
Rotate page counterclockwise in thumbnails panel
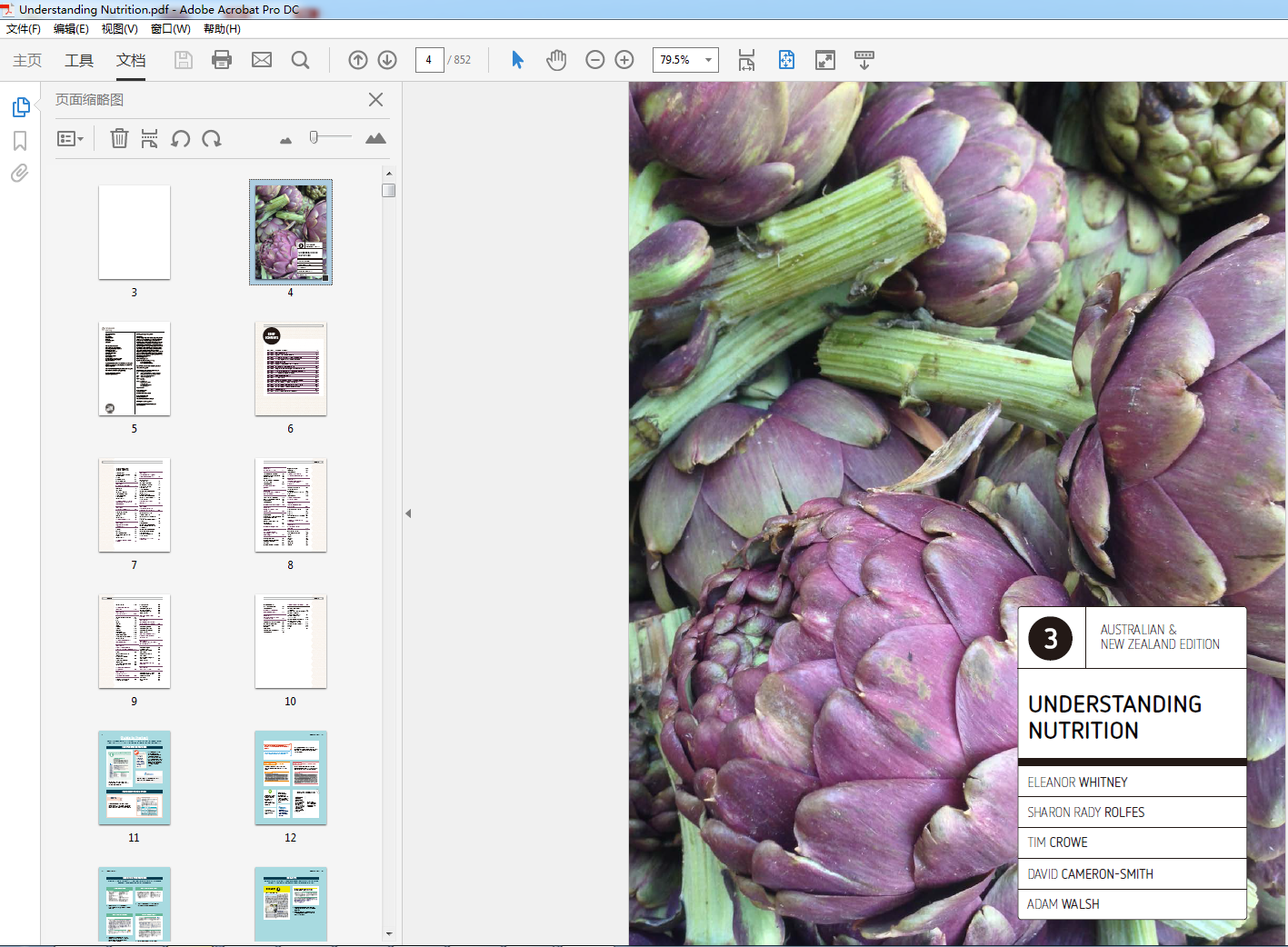(x=181, y=138)
